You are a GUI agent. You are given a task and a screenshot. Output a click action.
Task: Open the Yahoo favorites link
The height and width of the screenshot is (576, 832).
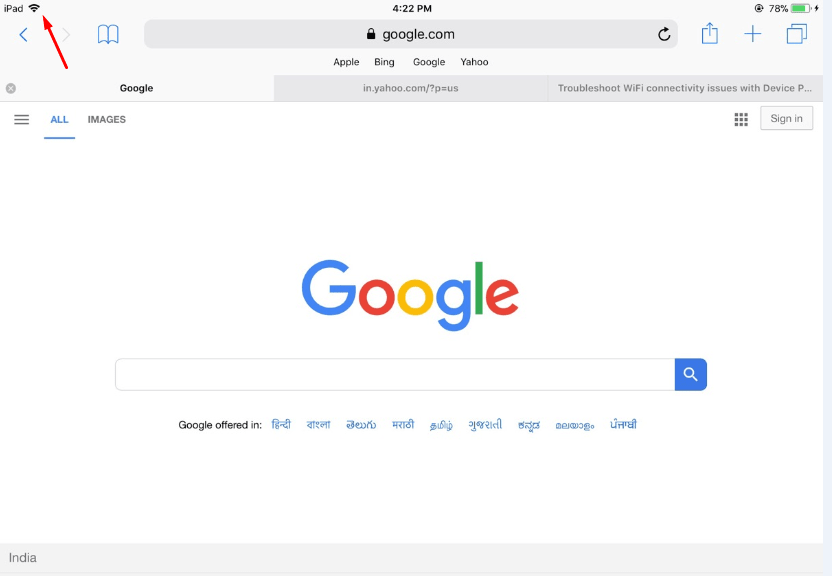474,62
